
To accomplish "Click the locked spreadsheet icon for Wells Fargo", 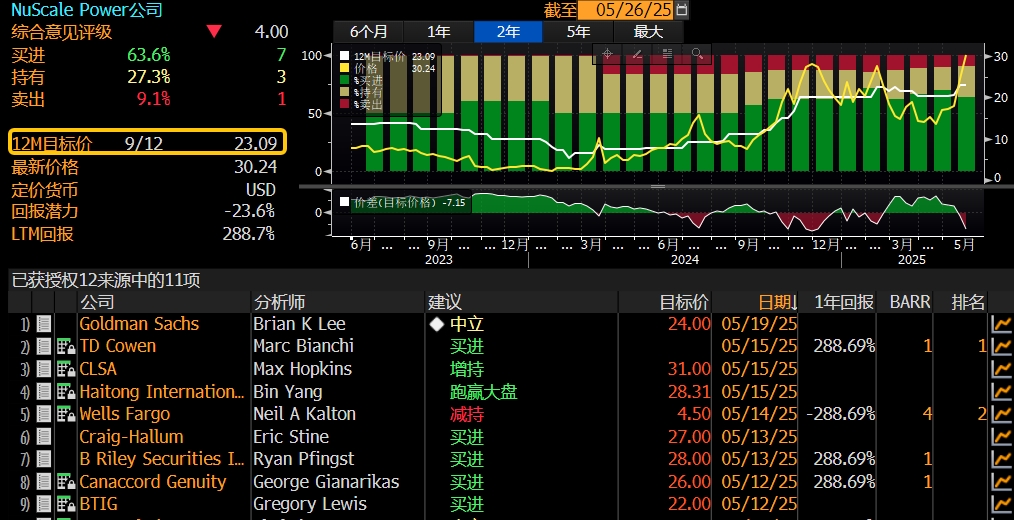I will (x=66, y=414).
